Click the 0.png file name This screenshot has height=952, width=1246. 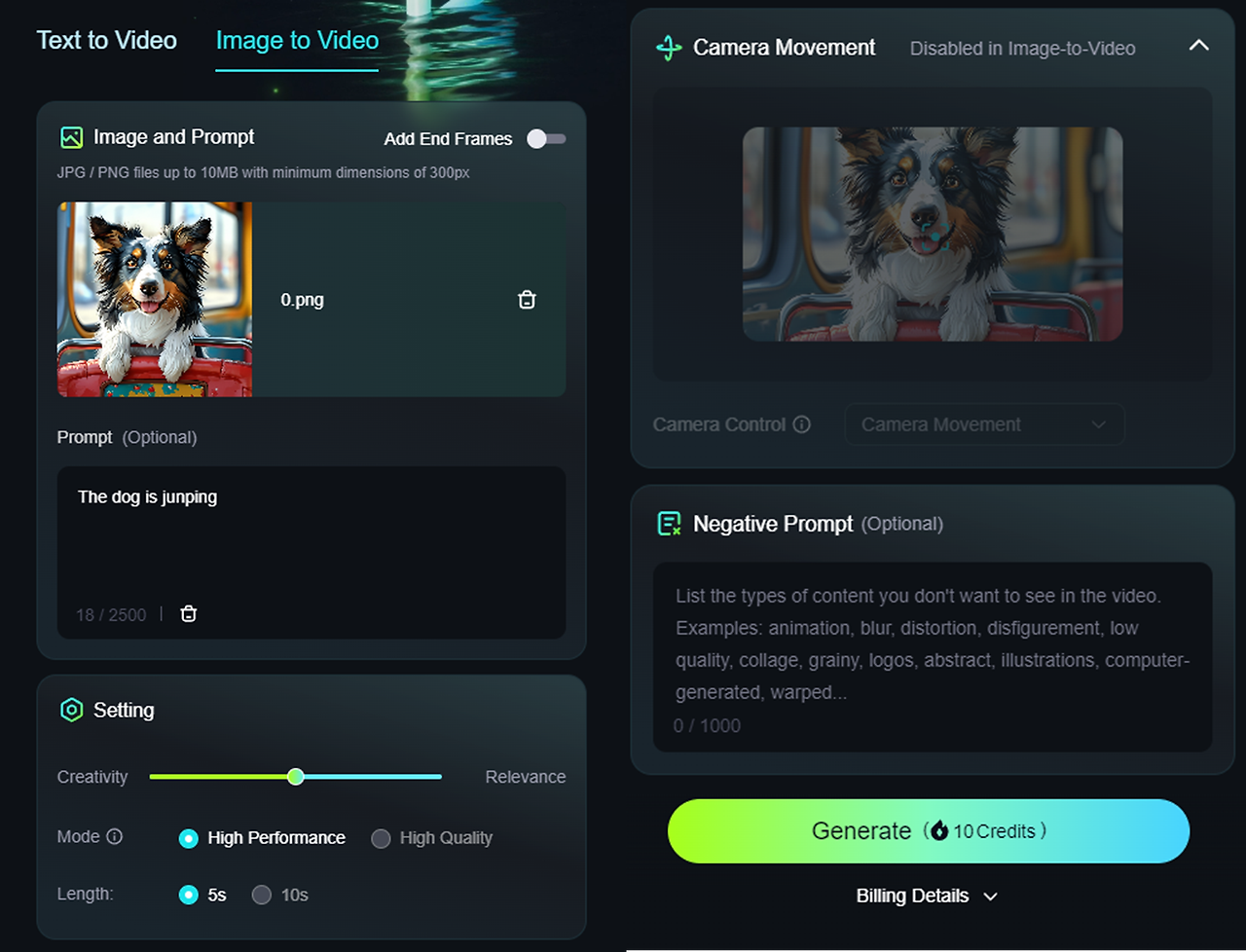(x=303, y=300)
